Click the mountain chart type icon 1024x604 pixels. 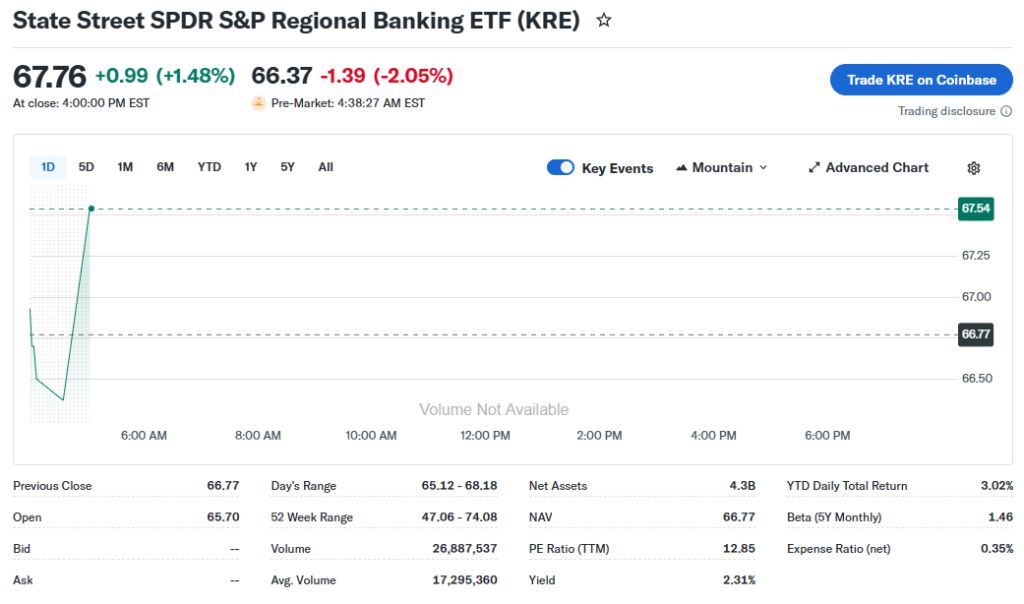click(682, 168)
